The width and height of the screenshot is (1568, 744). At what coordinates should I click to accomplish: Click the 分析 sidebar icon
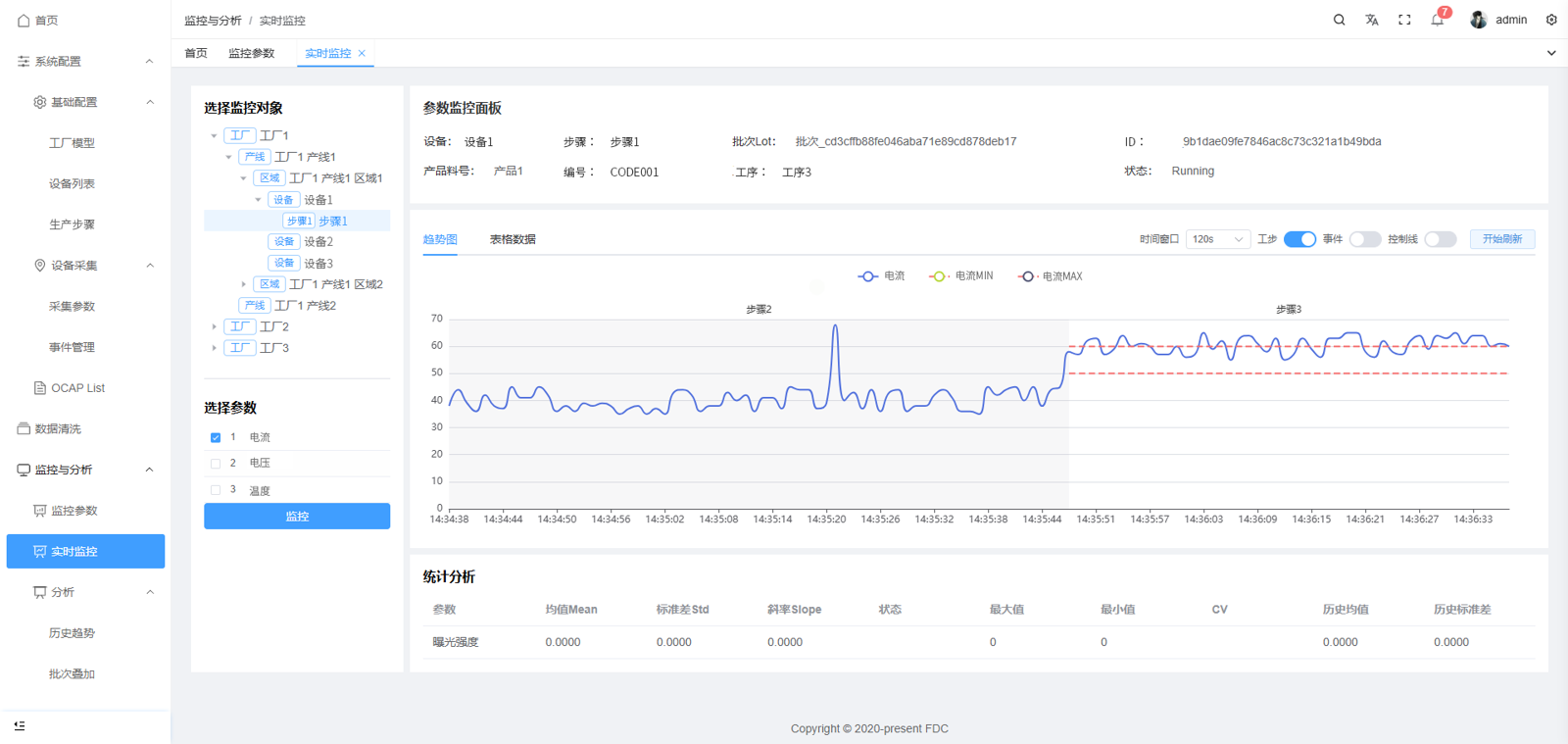coord(40,592)
